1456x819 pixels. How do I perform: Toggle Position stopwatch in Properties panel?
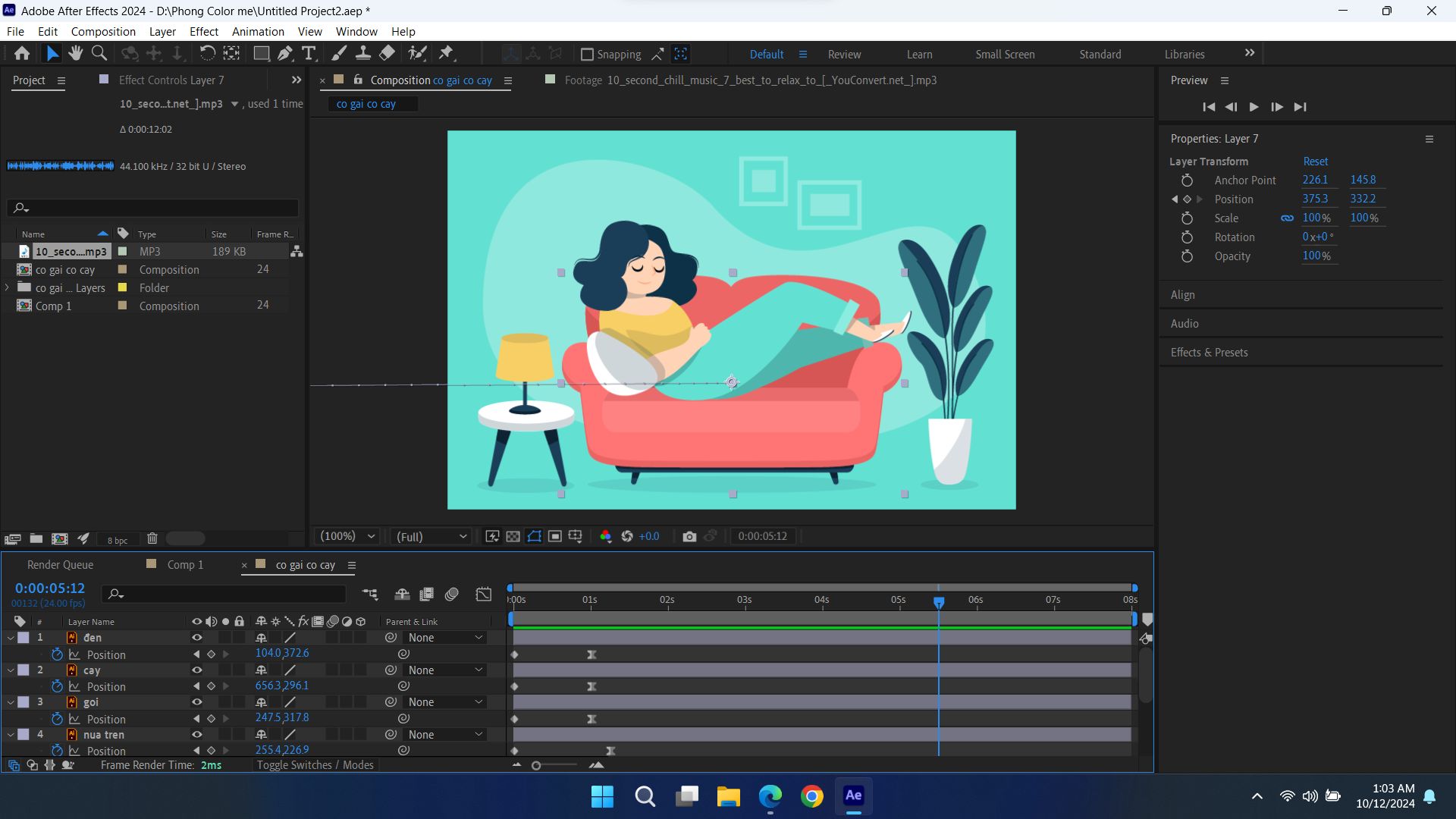pos(1188,199)
